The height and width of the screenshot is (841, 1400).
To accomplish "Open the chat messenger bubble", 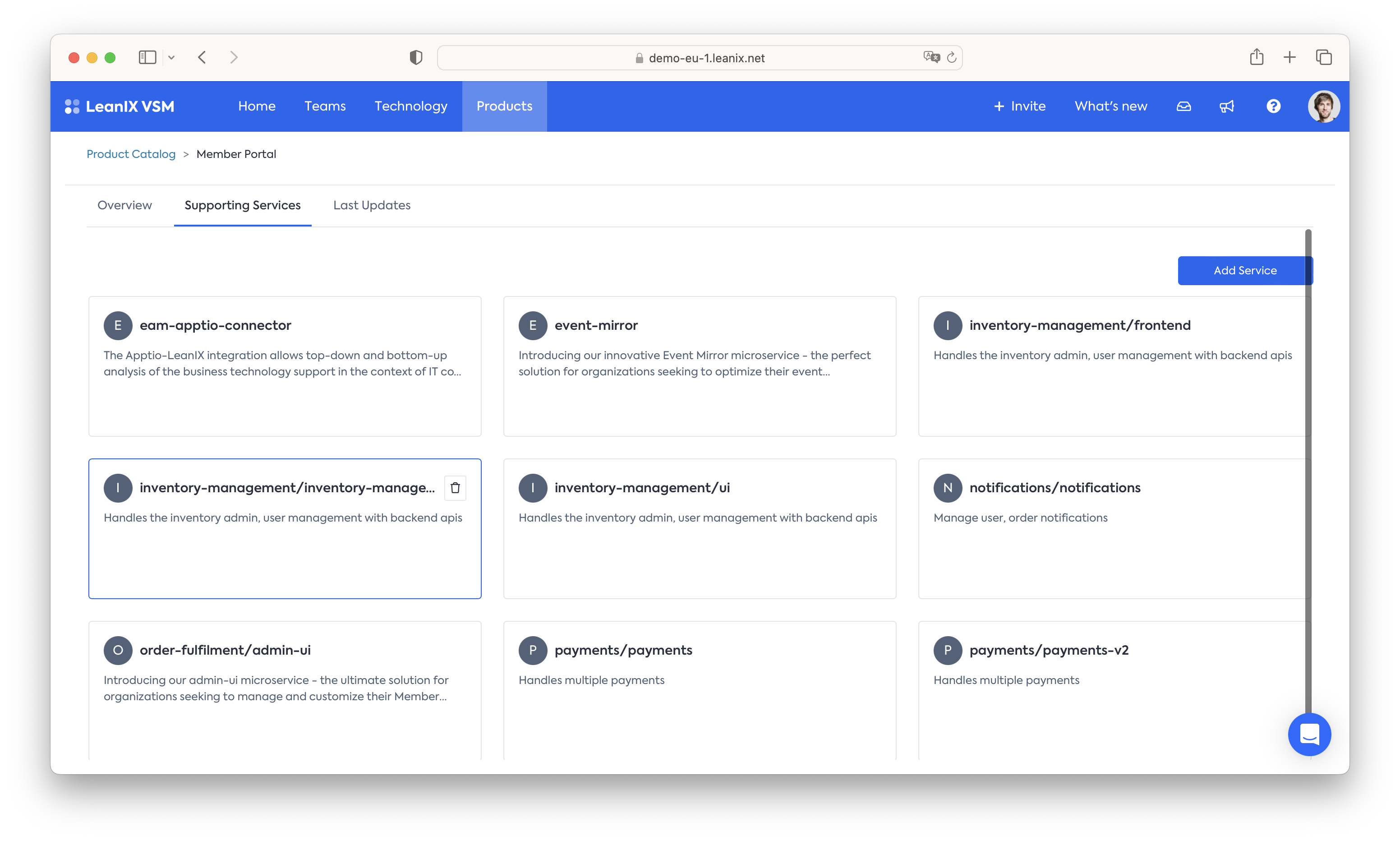I will tap(1309, 735).
